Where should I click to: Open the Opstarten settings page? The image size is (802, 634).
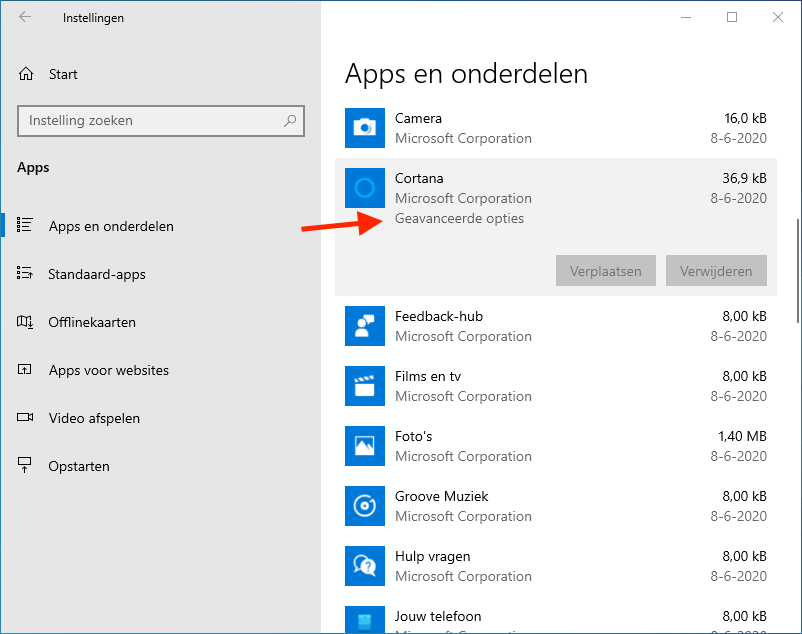(x=79, y=466)
